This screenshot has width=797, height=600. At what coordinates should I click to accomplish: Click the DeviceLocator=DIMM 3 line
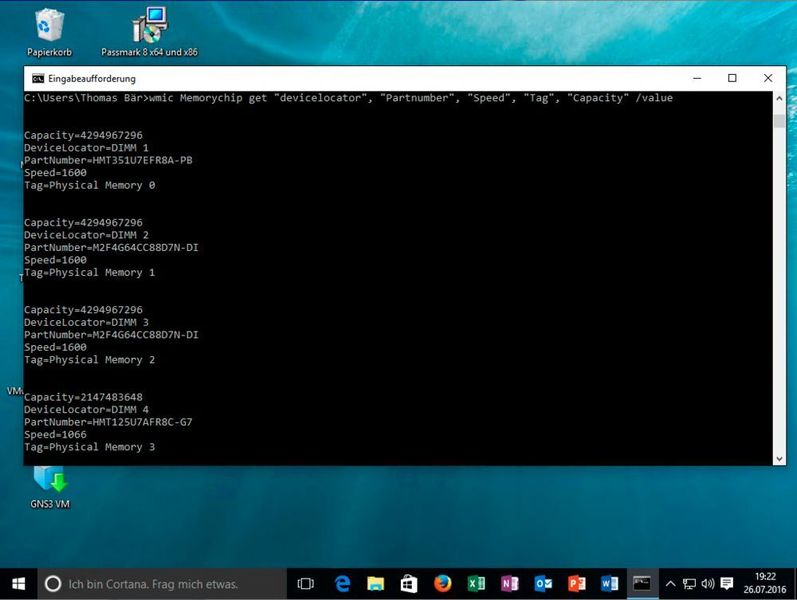(x=86, y=322)
